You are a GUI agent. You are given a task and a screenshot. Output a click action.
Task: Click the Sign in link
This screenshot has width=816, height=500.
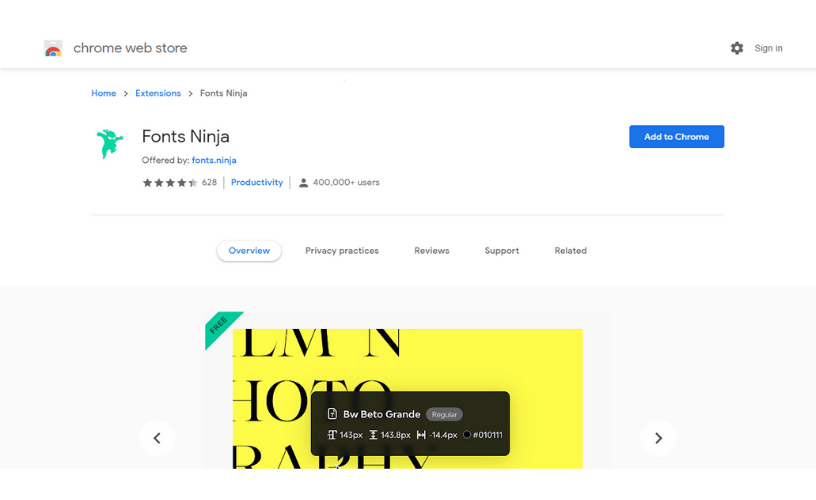[768, 48]
